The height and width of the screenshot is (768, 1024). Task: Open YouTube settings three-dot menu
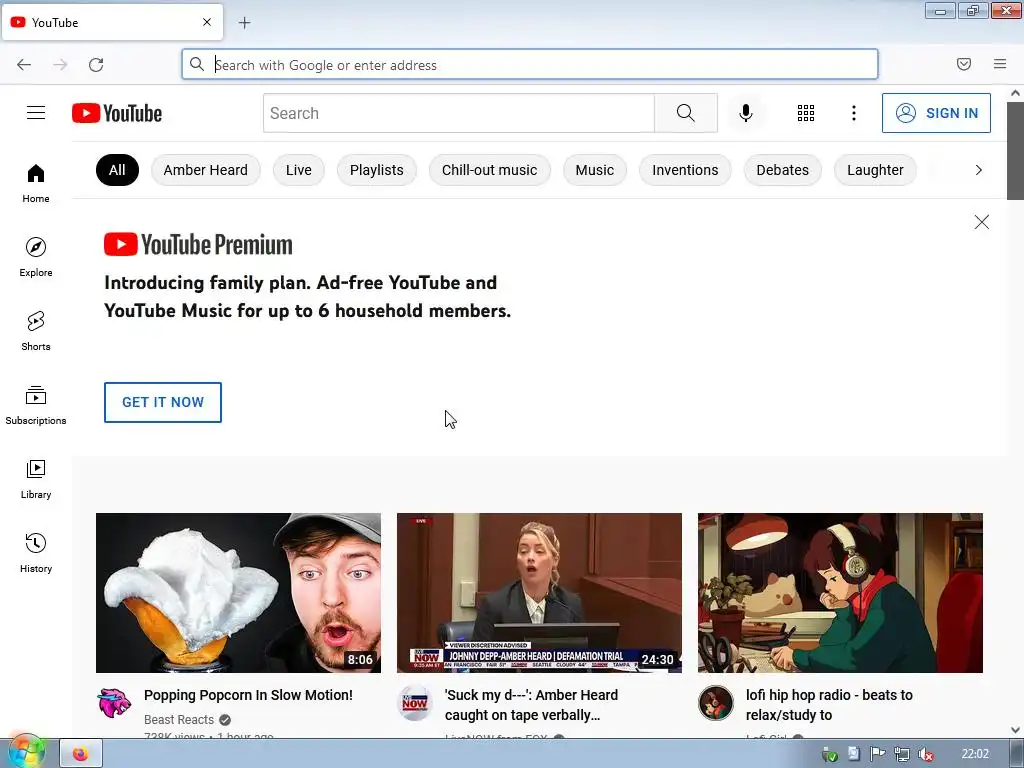click(x=854, y=113)
